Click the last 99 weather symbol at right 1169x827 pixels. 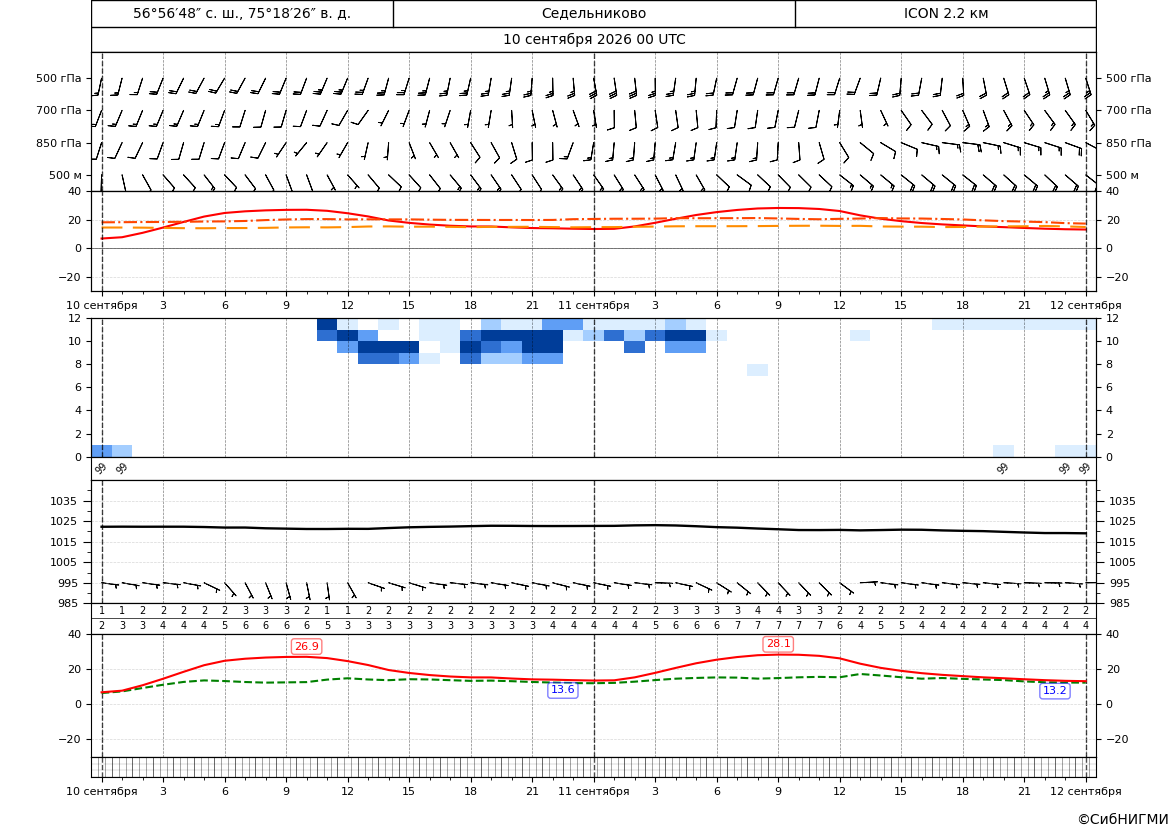[x=1084, y=468]
